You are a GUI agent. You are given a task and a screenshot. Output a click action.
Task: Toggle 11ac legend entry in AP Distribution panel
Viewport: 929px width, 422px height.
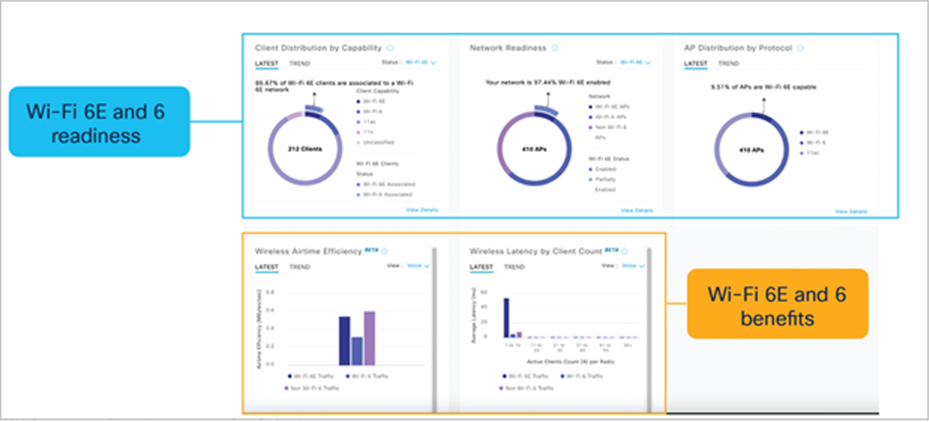point(811,153)
